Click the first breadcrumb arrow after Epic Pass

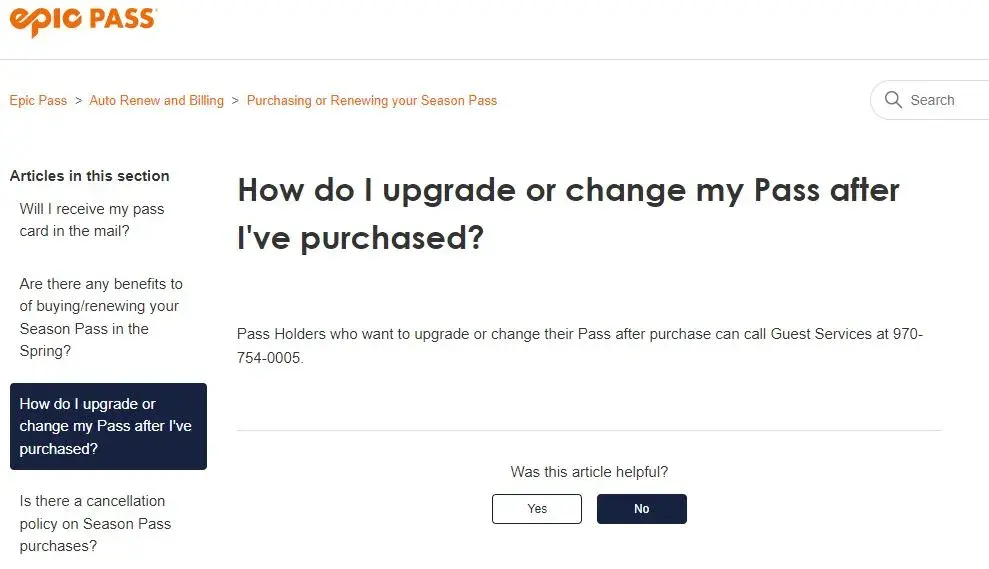(x=78, y=101)
